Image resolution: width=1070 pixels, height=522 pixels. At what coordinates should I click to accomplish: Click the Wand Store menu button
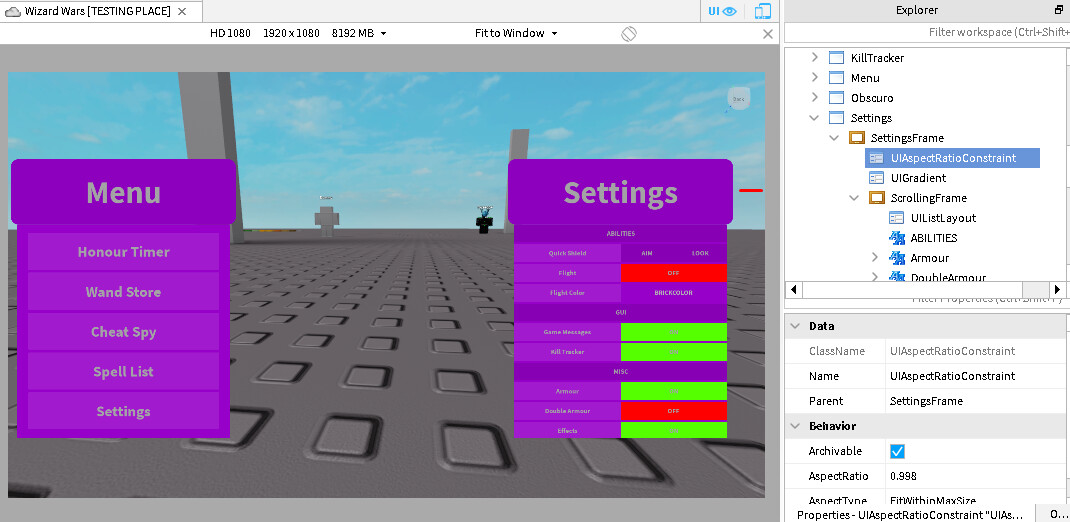(124, 292)
